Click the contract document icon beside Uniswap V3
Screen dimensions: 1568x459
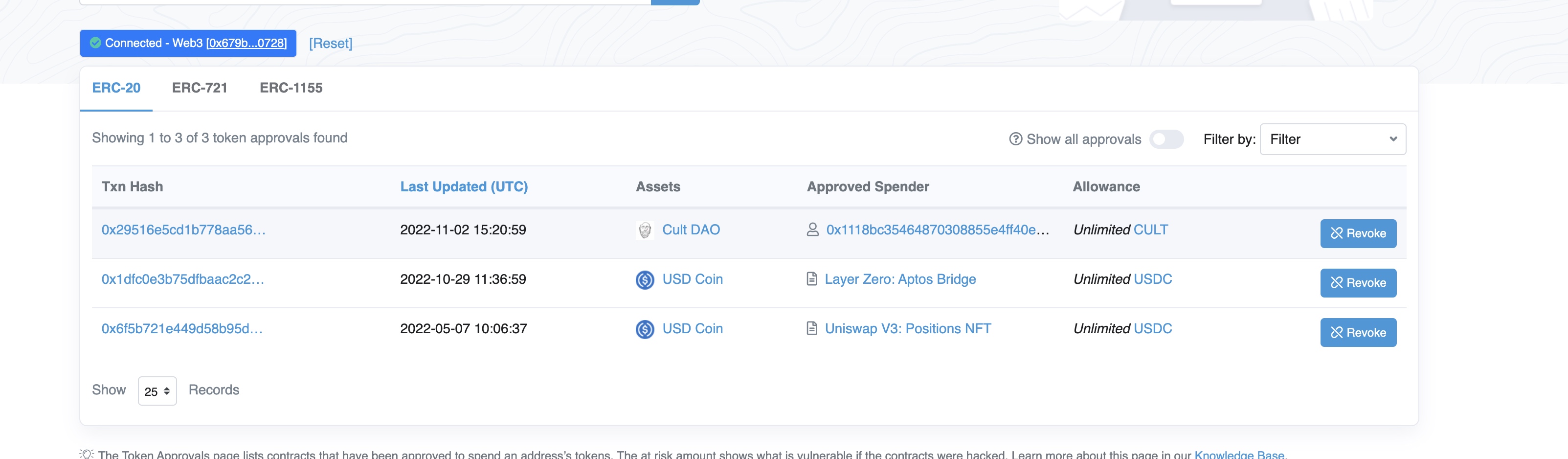point(811,328)
